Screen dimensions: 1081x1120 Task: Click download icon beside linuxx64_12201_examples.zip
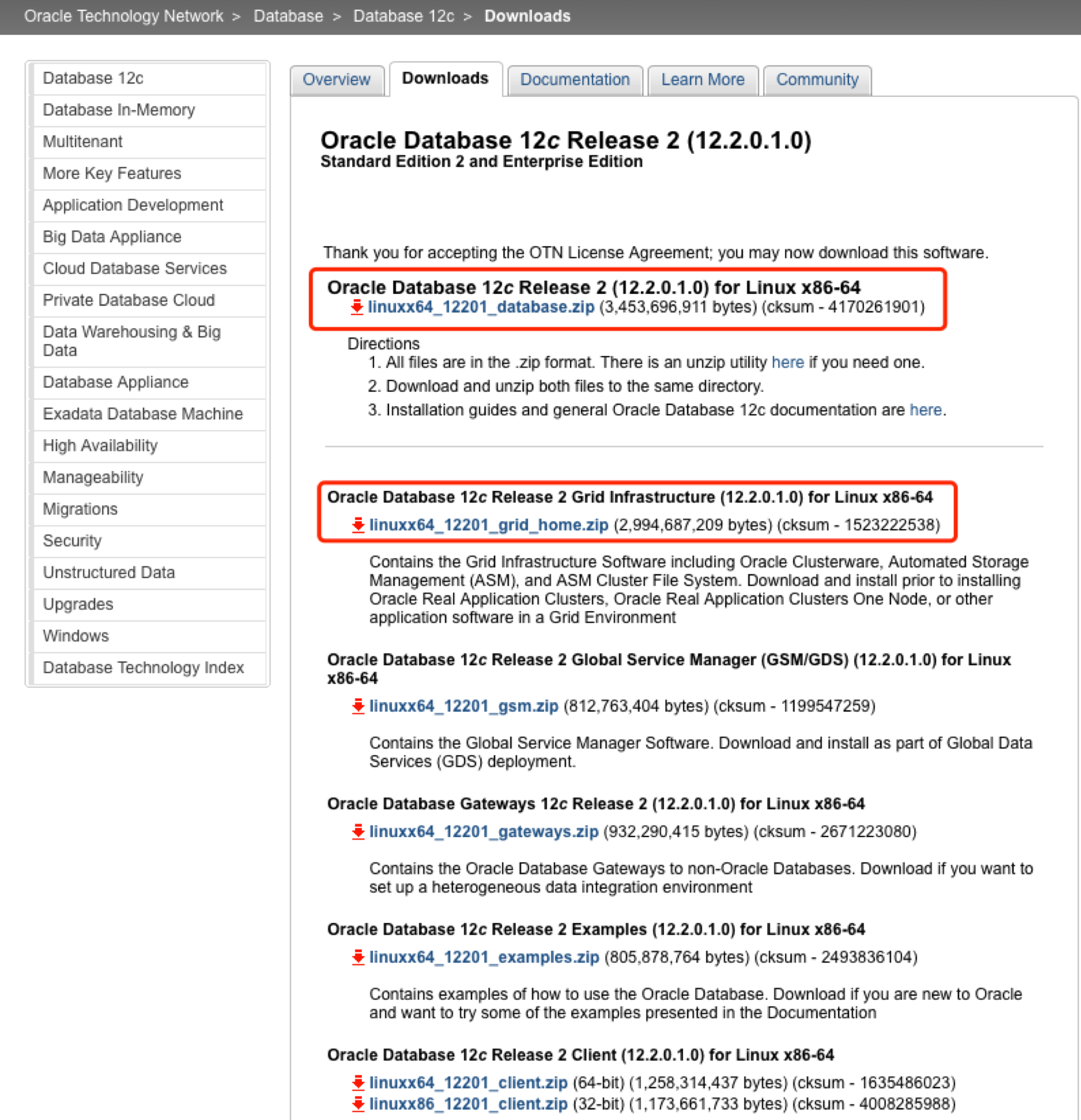point(358,957)
